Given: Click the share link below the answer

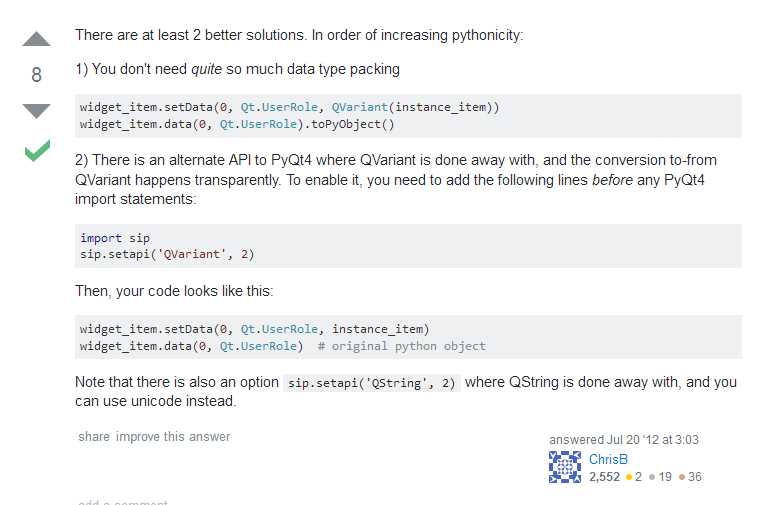Looking at the screenshot, I should (94, 437).
